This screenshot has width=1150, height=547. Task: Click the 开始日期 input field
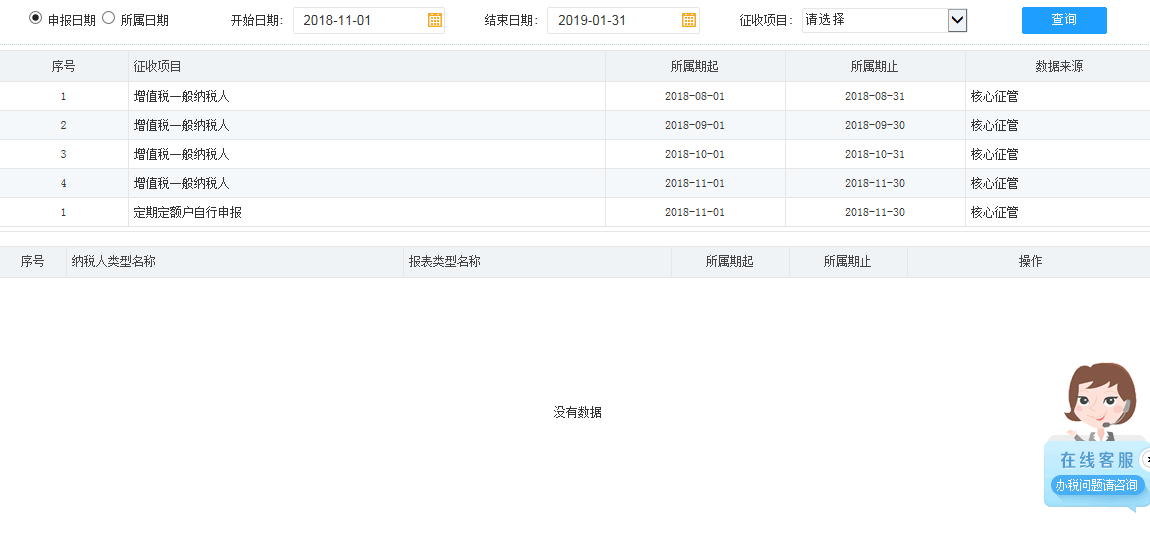360,20
